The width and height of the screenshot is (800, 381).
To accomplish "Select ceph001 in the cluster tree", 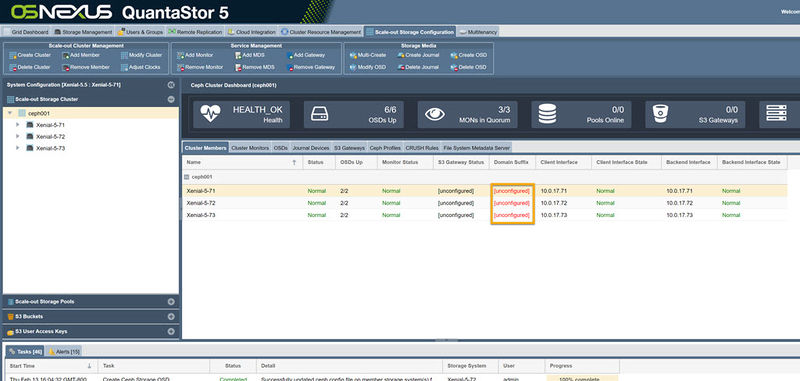I will click(x=39, y=113).
